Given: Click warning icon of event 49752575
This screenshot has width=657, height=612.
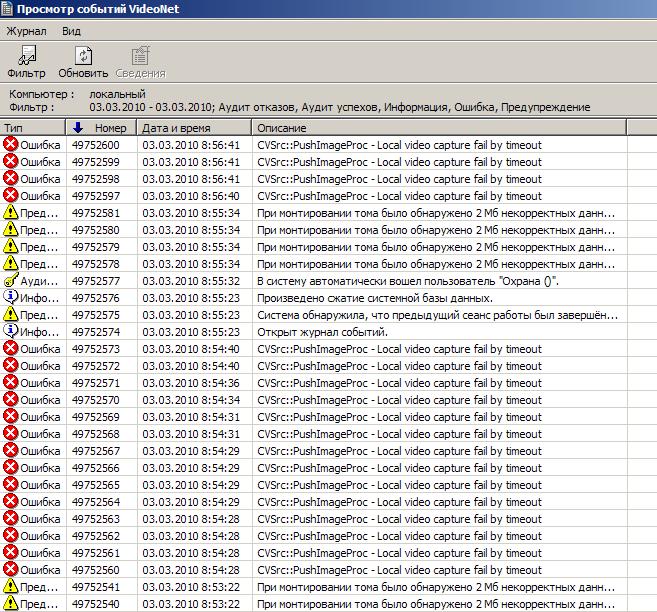Looking at the screenshot, I should 10,315.
